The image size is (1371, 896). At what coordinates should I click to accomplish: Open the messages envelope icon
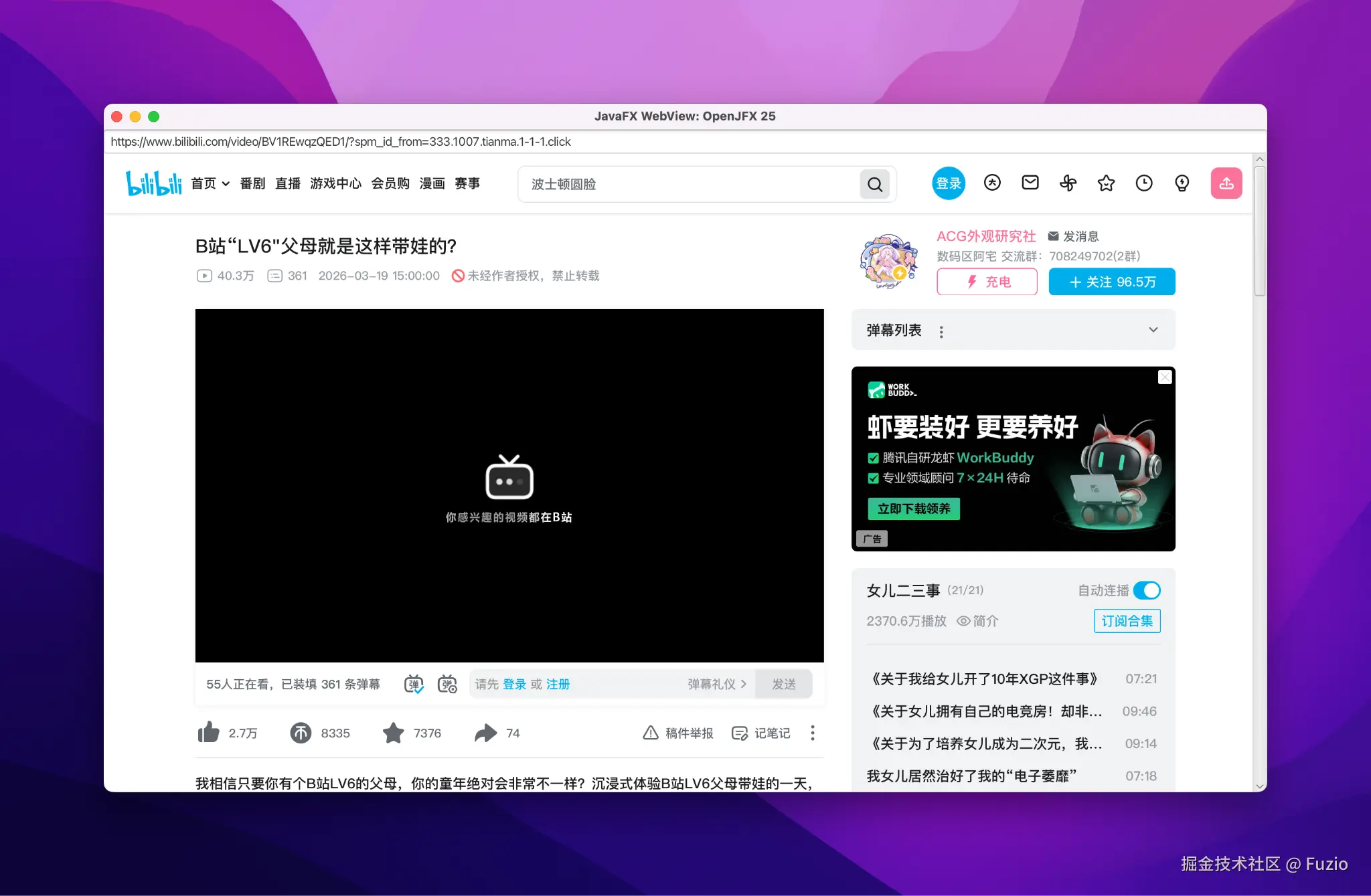pos(1030,183)
